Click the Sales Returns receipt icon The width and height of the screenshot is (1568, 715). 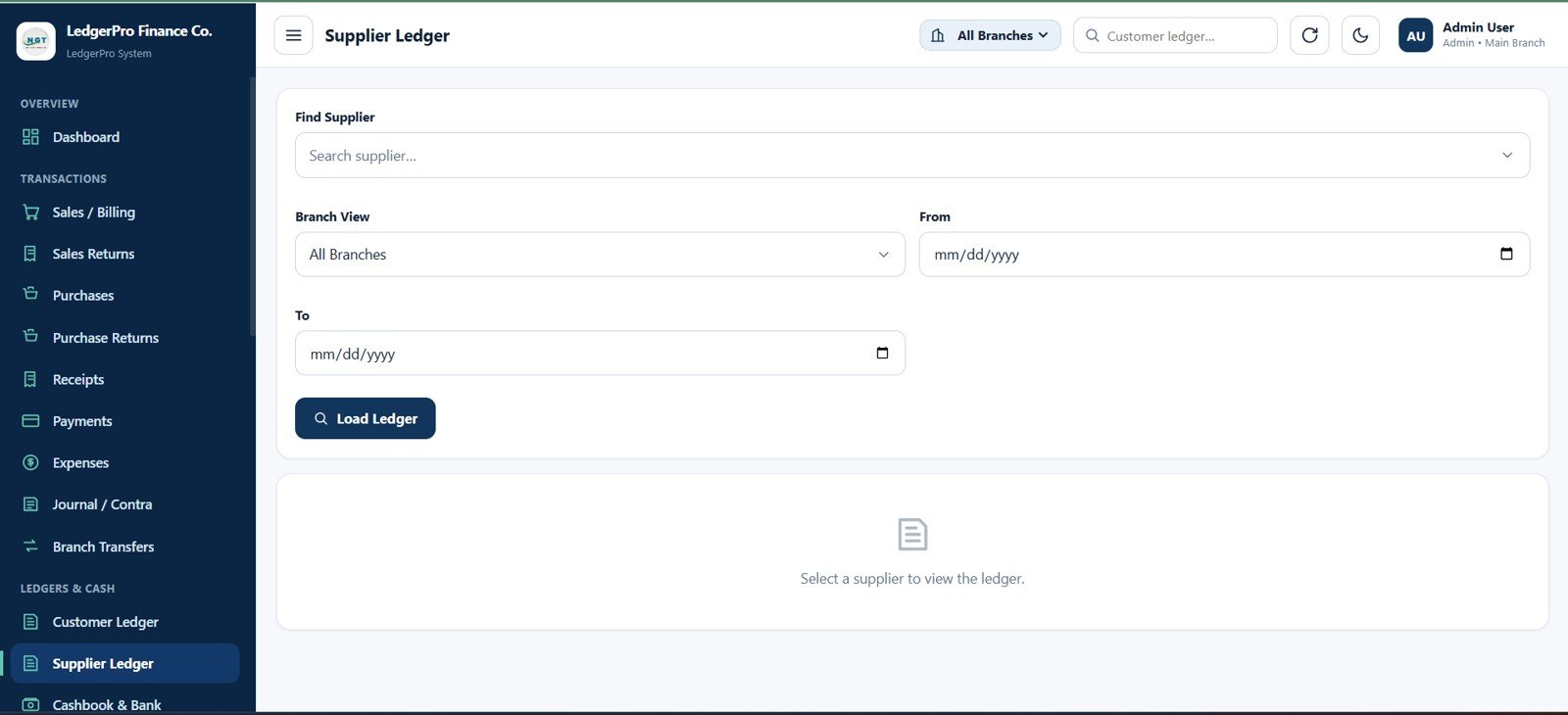tap(30, 254)
